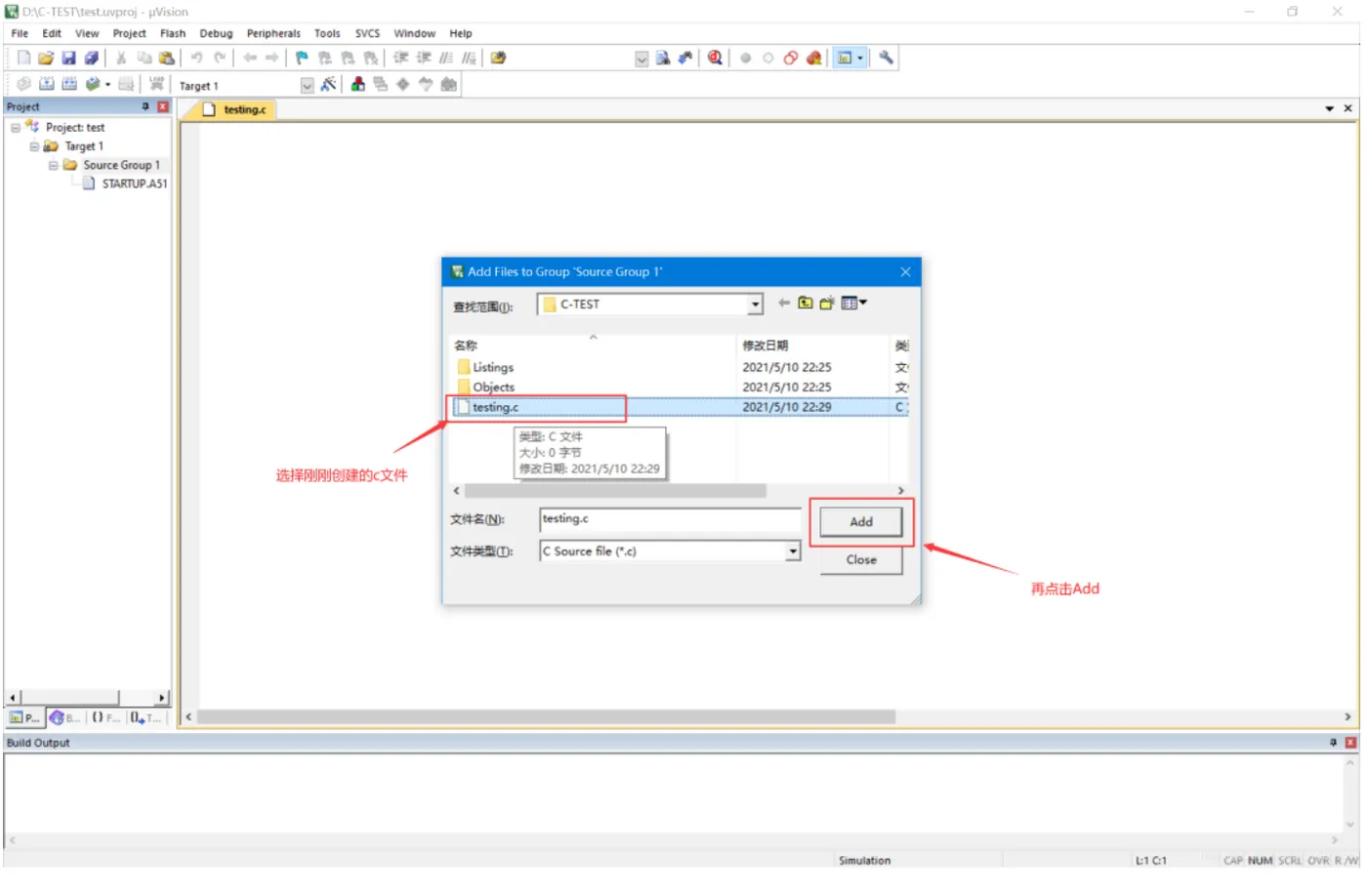Click the Redo arrow icon
This screenshot has height=896, width=1367.
pos(220,59)
